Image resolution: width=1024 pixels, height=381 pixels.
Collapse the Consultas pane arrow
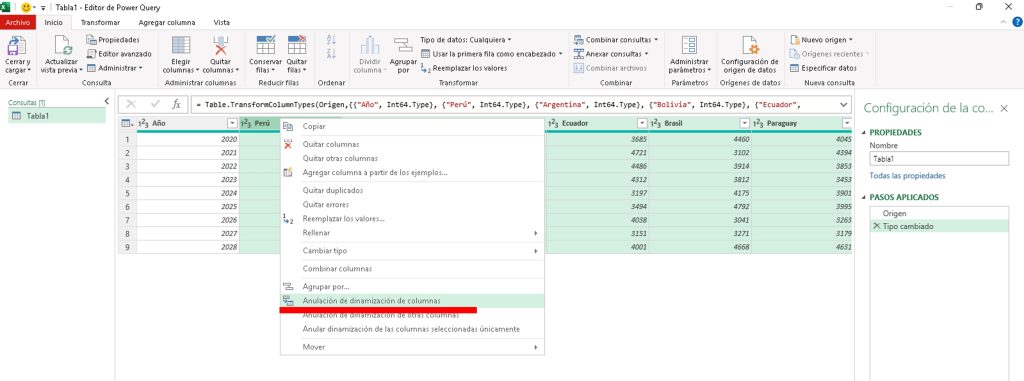(x=106, y=101)
